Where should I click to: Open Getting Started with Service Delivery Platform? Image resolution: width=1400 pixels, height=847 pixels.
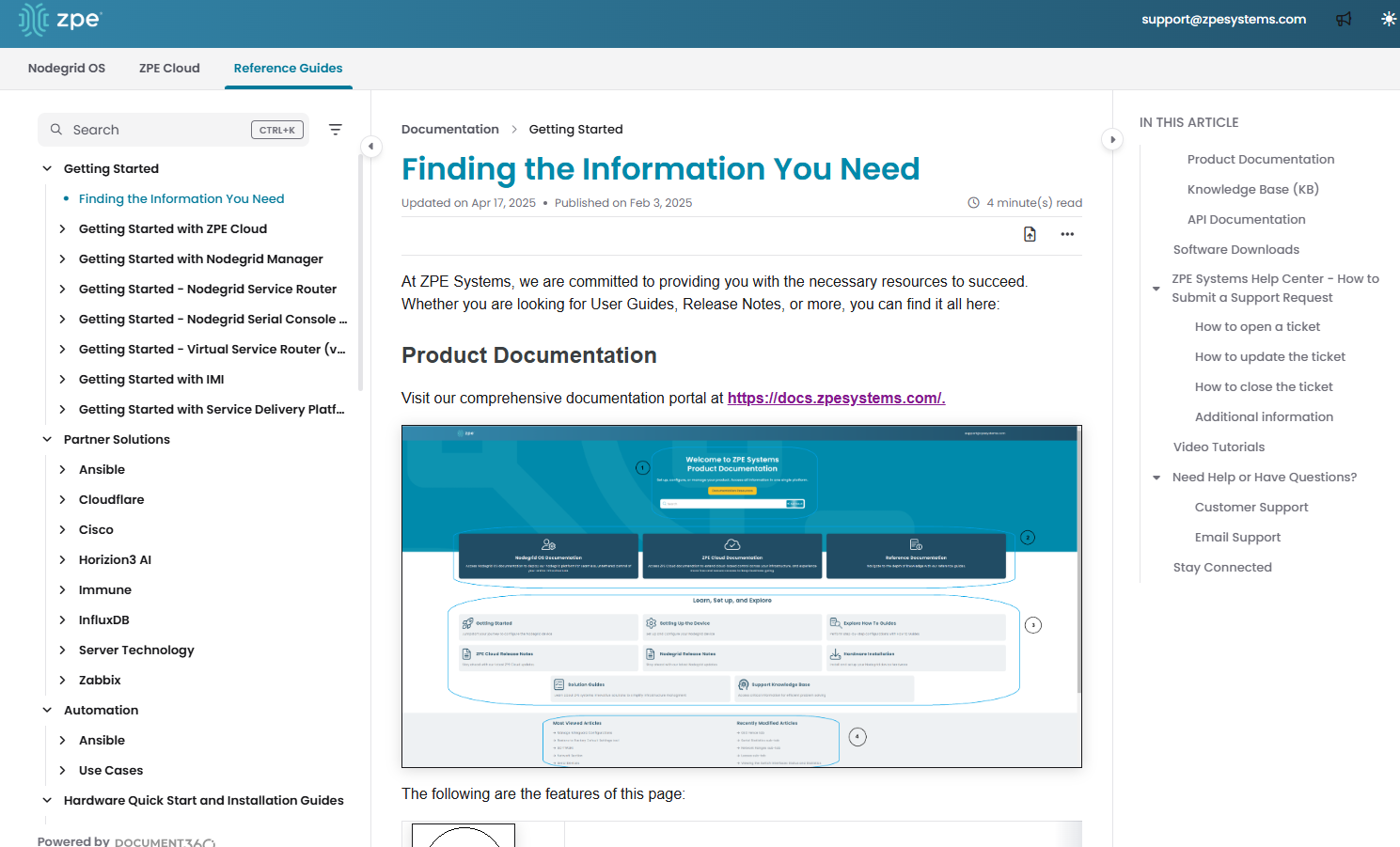click(x=212, y=410)
